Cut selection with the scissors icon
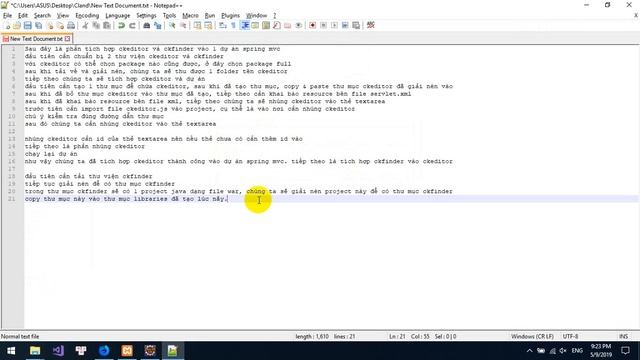Viewport: 640px width, 360px height. [85, 26]
